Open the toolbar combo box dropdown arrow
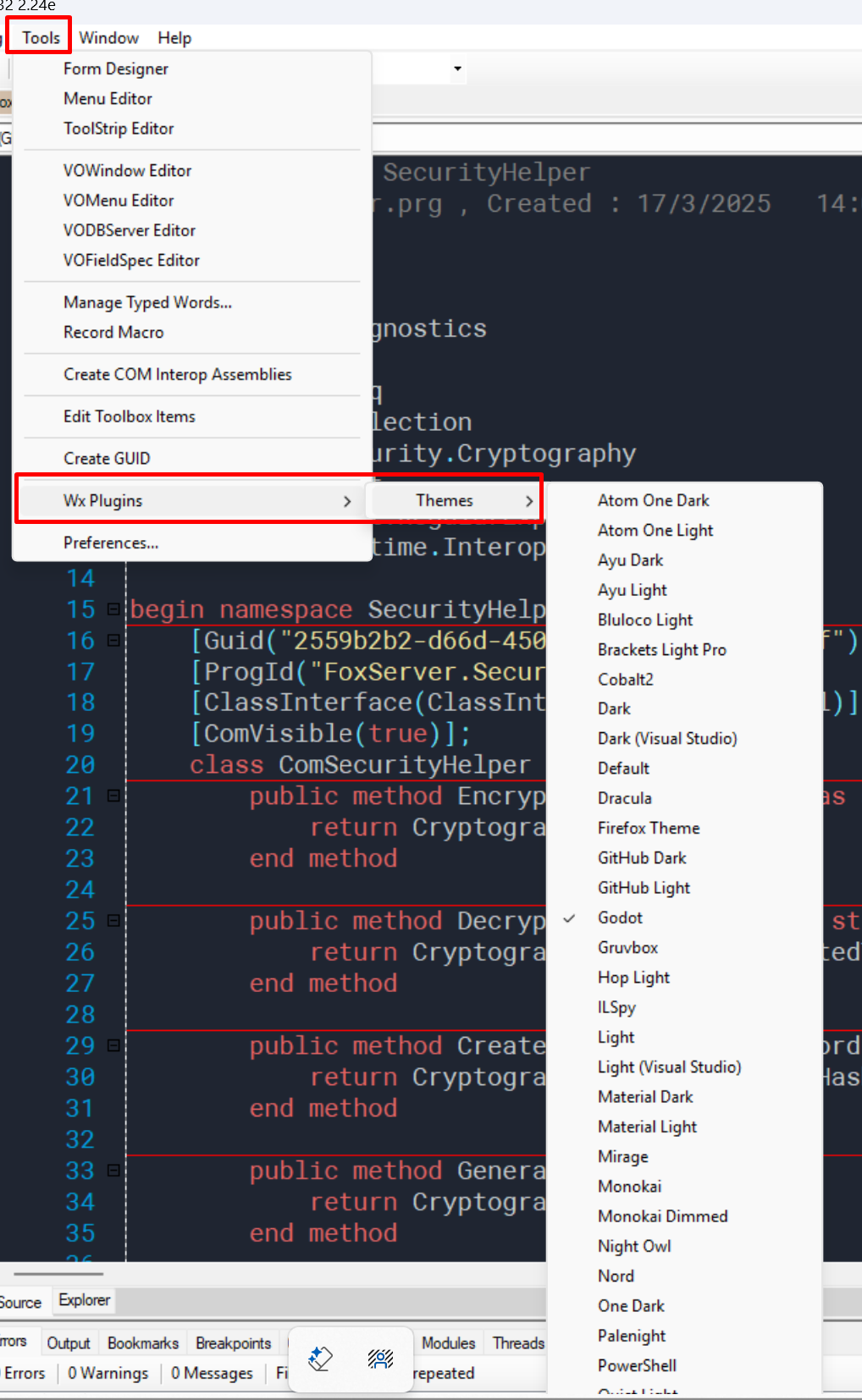Viewport: 862px width, 1400px height. point(457,69)
